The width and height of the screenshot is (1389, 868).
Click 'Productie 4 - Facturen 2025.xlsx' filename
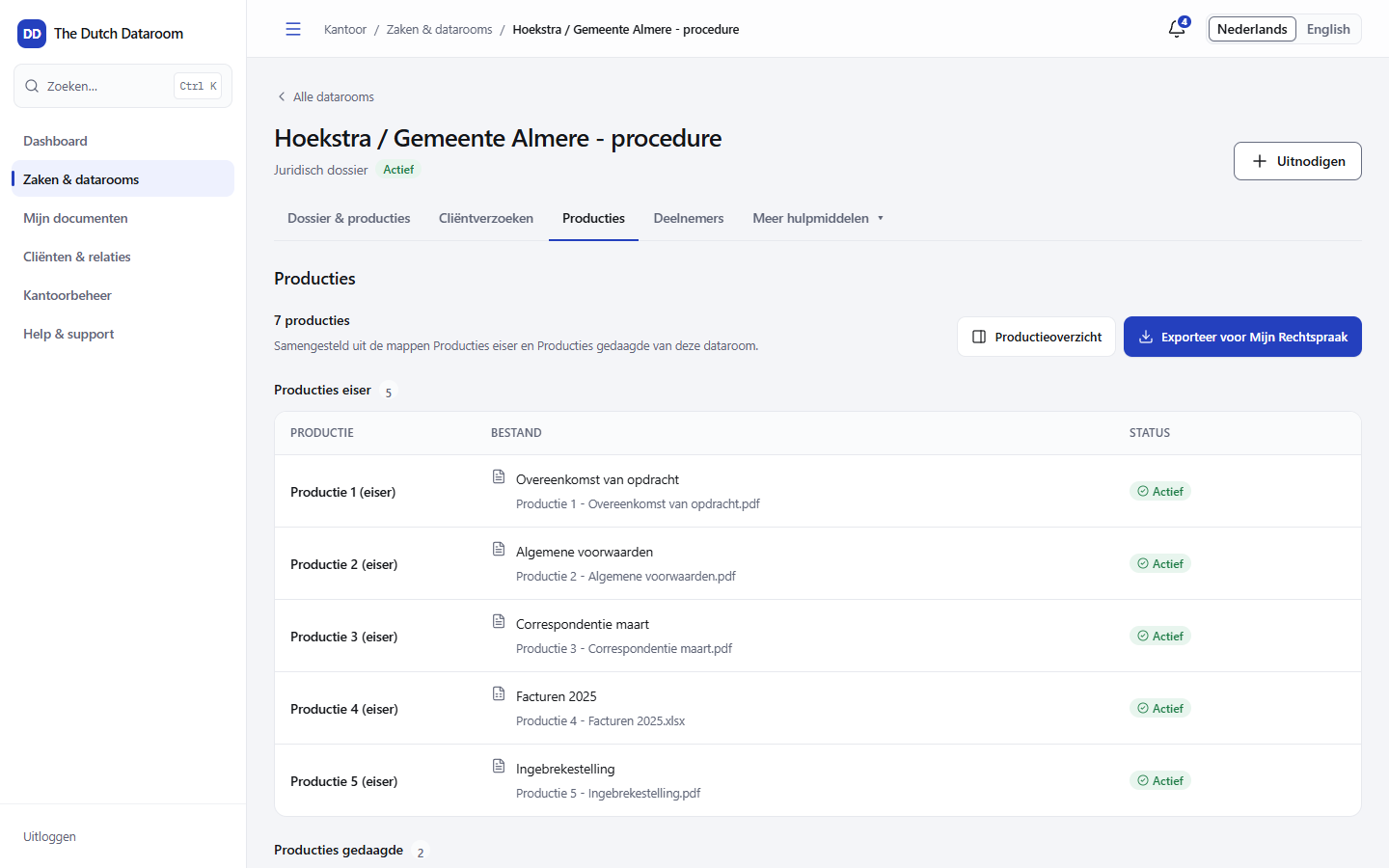click(x=601, y=720)
